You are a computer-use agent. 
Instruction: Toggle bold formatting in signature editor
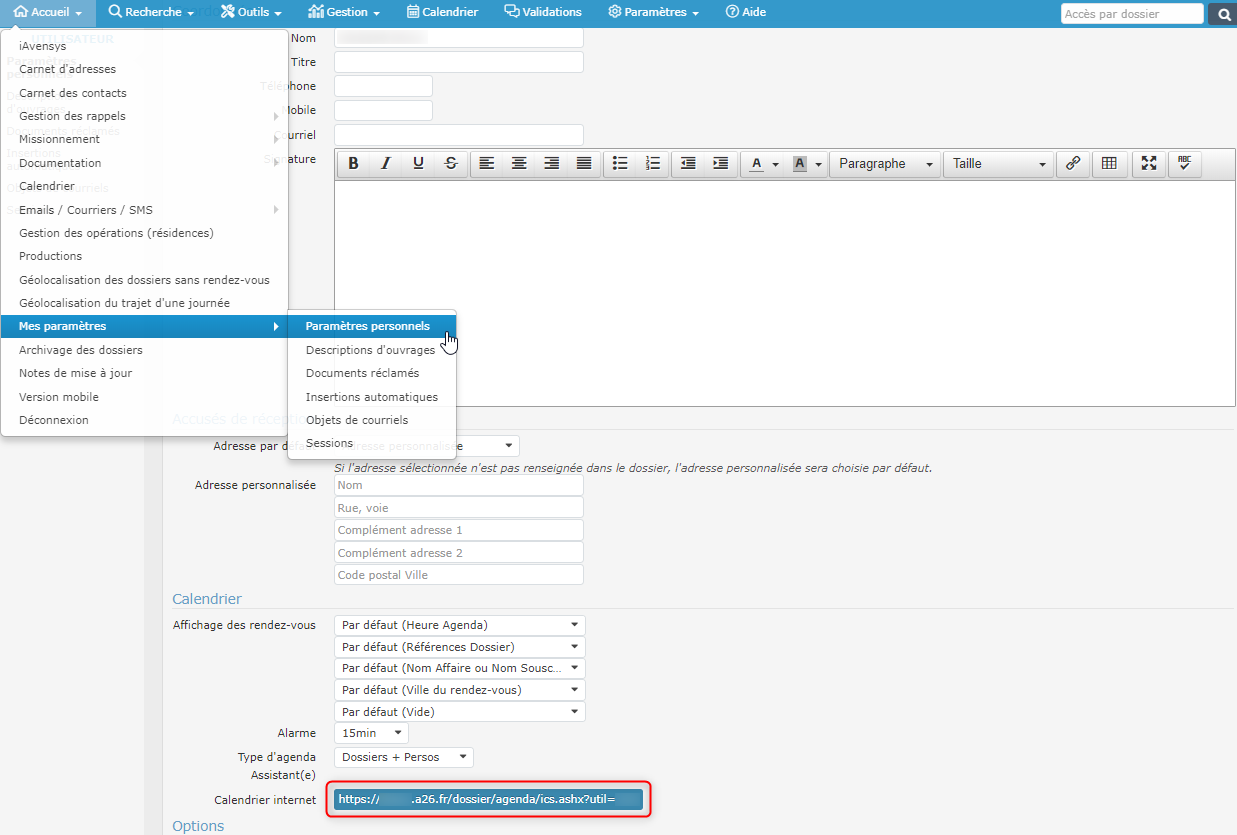(354, 164)
